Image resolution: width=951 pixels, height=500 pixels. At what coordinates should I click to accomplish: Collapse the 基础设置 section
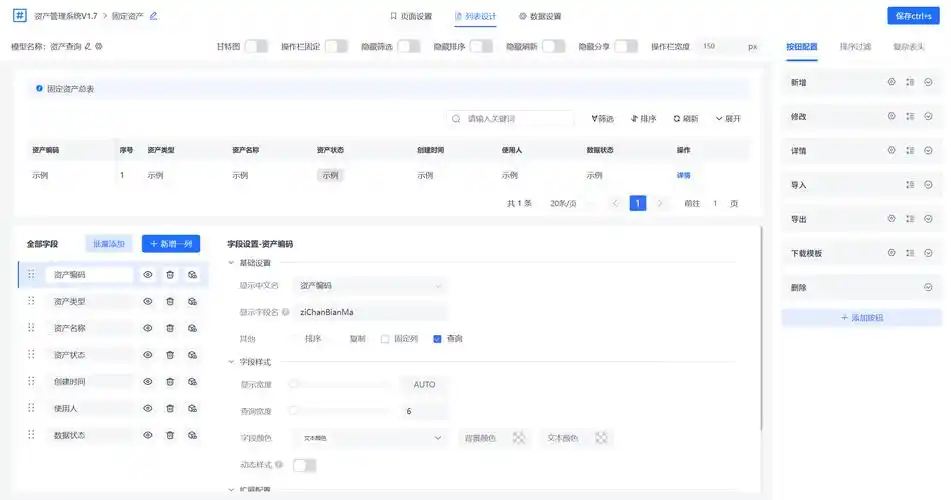coord(231,263)
